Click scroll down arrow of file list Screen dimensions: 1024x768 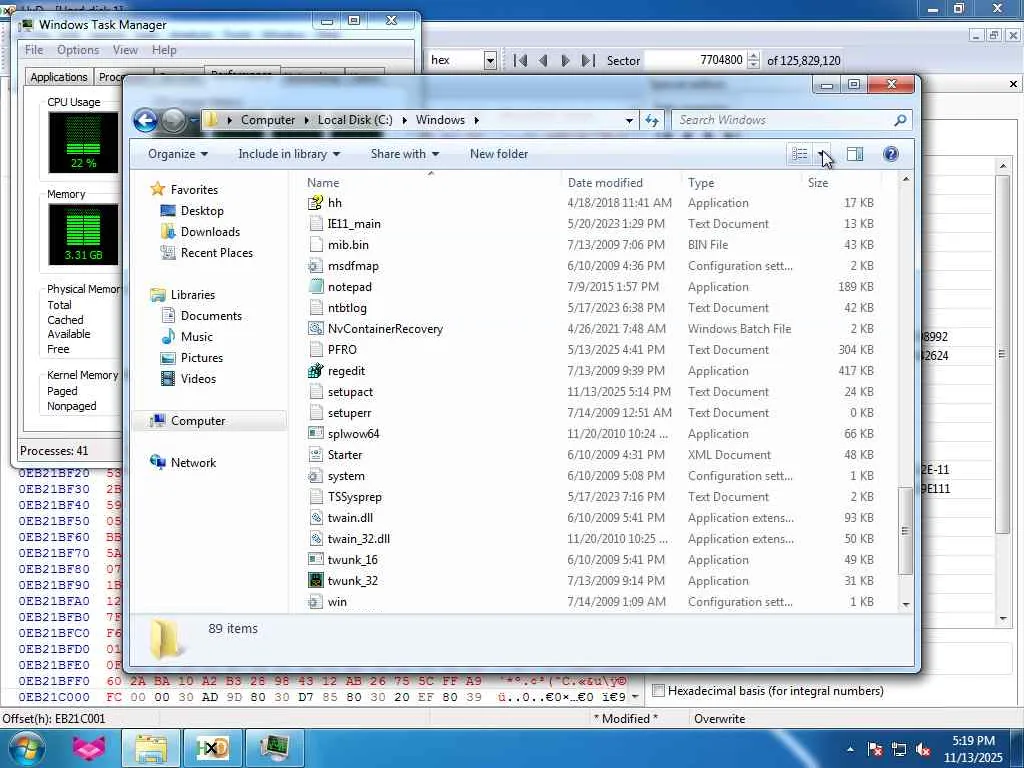pyautogui.click(x=906, y=604)
